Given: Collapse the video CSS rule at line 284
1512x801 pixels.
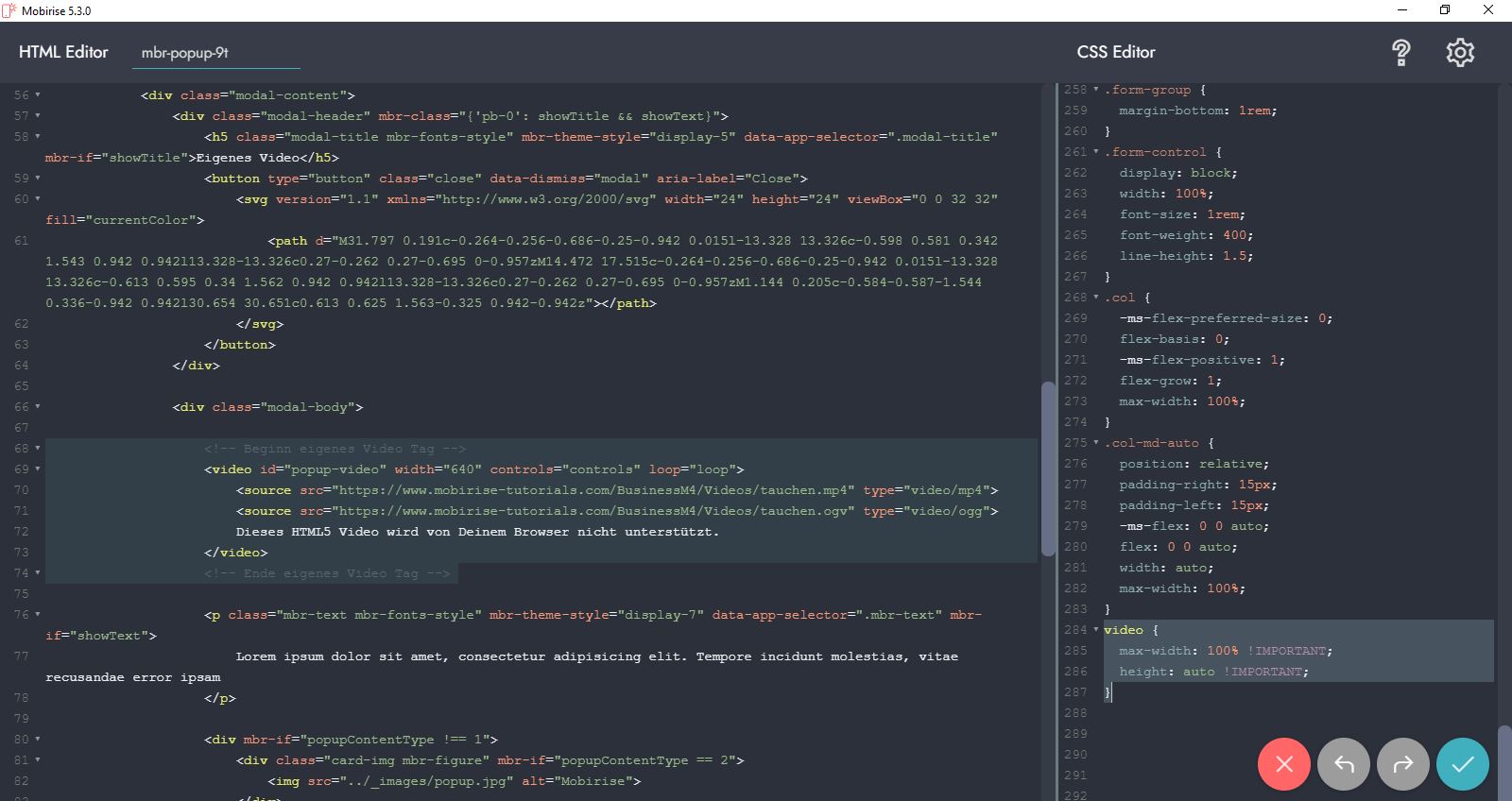Looking at the screenshot, I should click(1096, 630).
